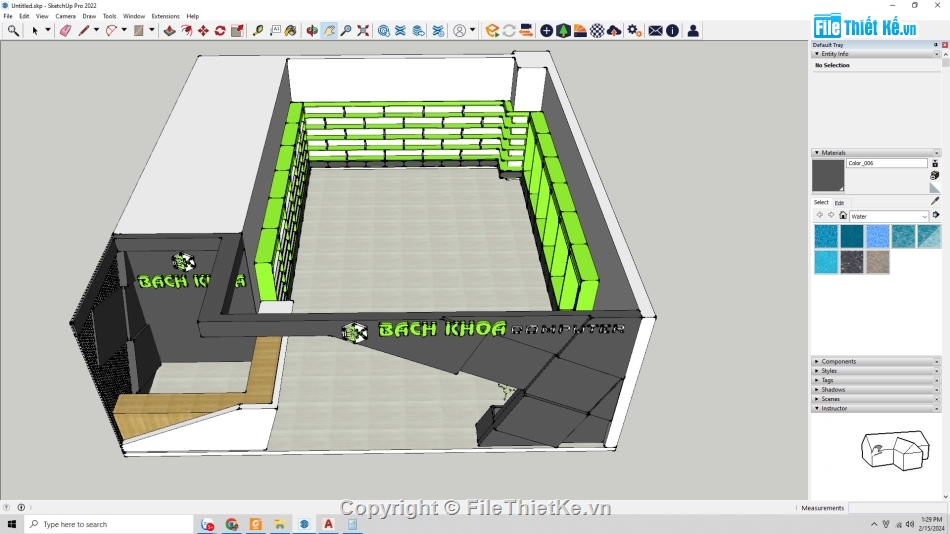Open the gear settings icon in toolbar

[634, 30]
